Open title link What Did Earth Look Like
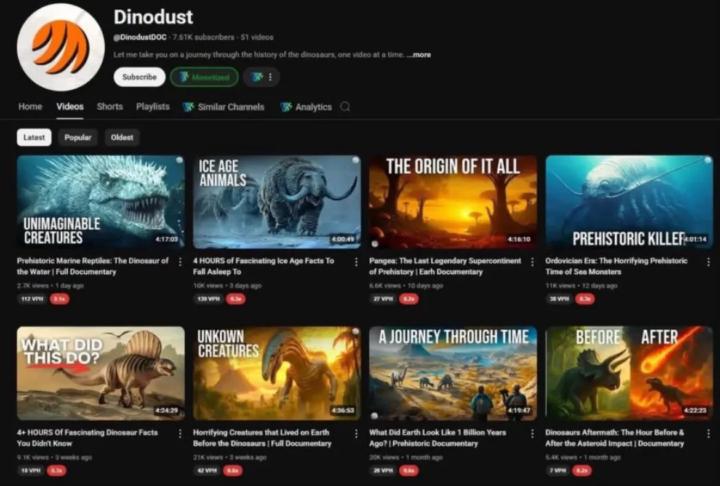 point(438,438)
